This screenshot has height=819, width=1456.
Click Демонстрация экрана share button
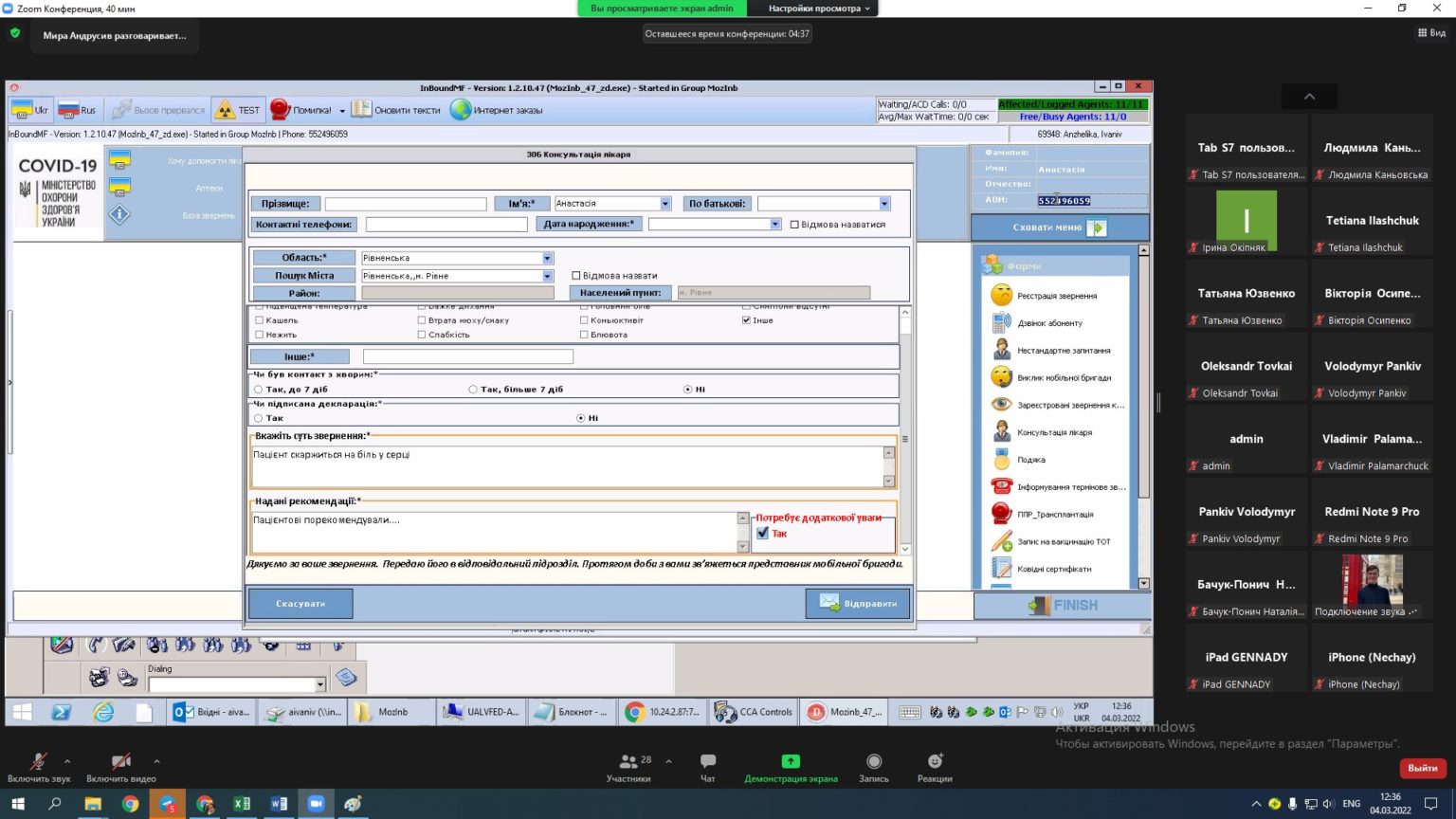(791, 768)
